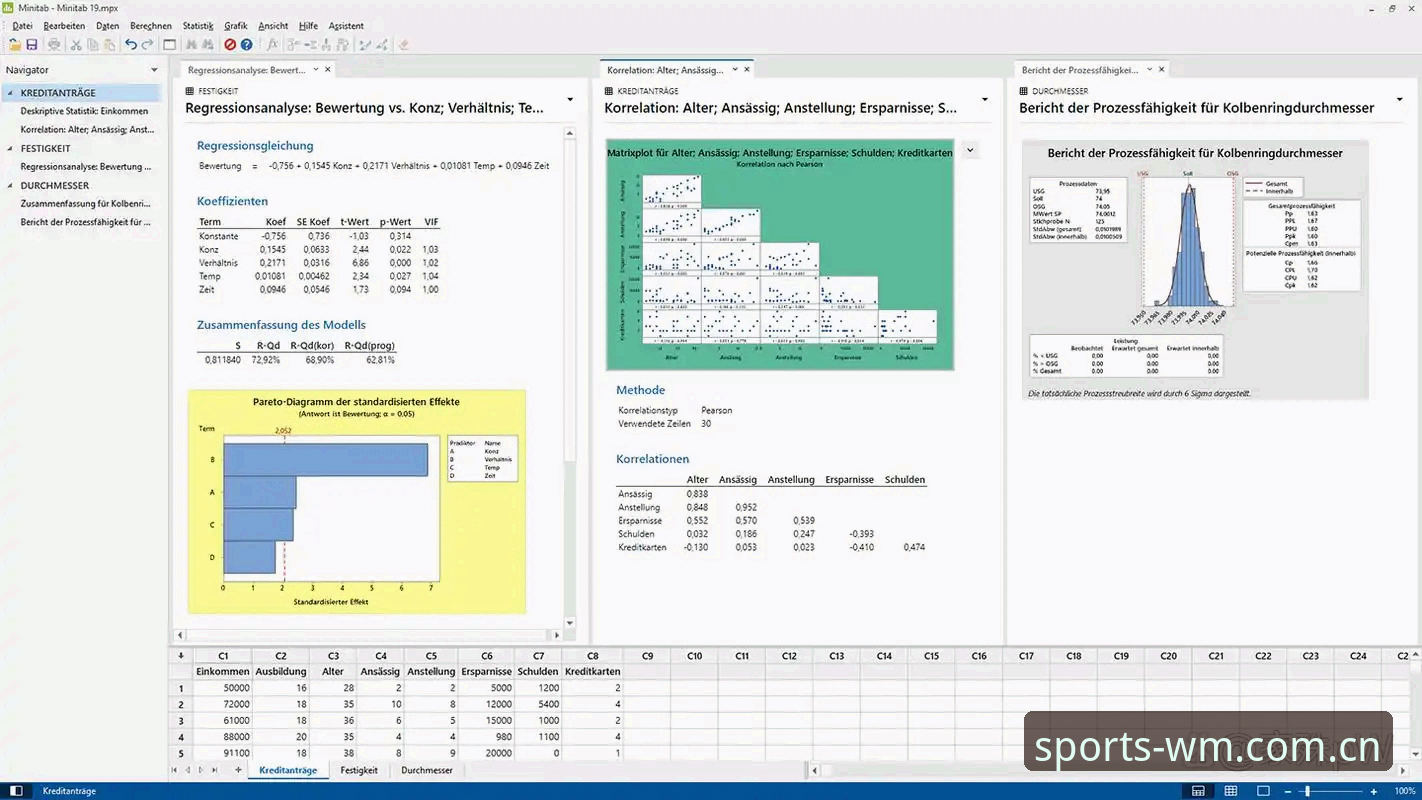
Task: Open Help via blue question mark icon
Action: click(x=247, y=45)
